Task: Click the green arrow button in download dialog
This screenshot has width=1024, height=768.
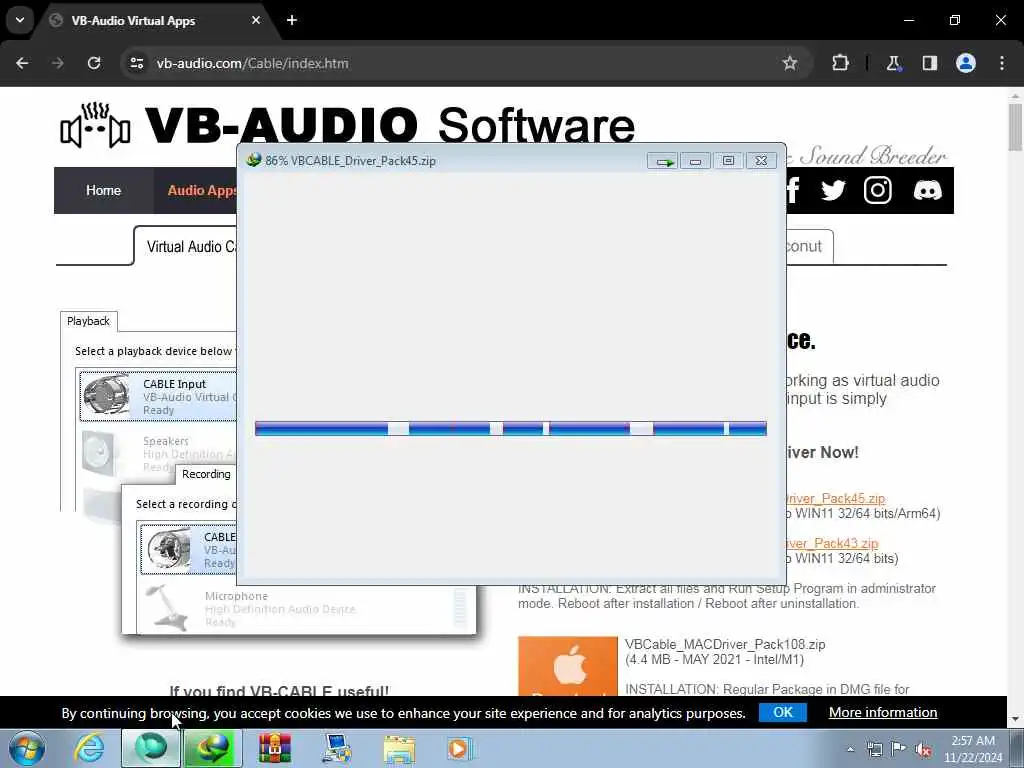Action: click(x=663, y=161)
